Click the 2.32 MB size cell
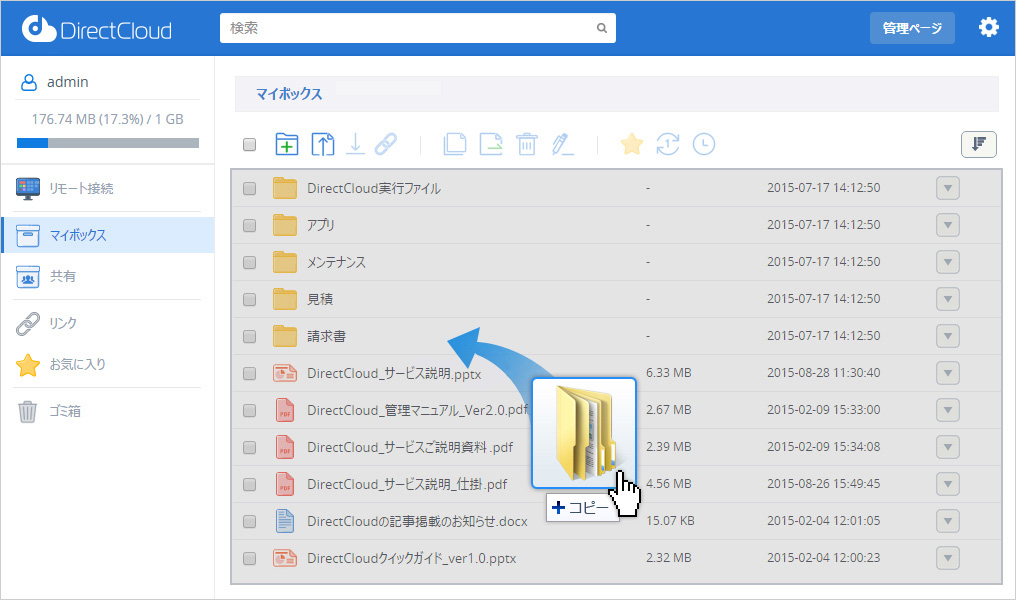1016x600 pixels. click(x=669, y=558)
